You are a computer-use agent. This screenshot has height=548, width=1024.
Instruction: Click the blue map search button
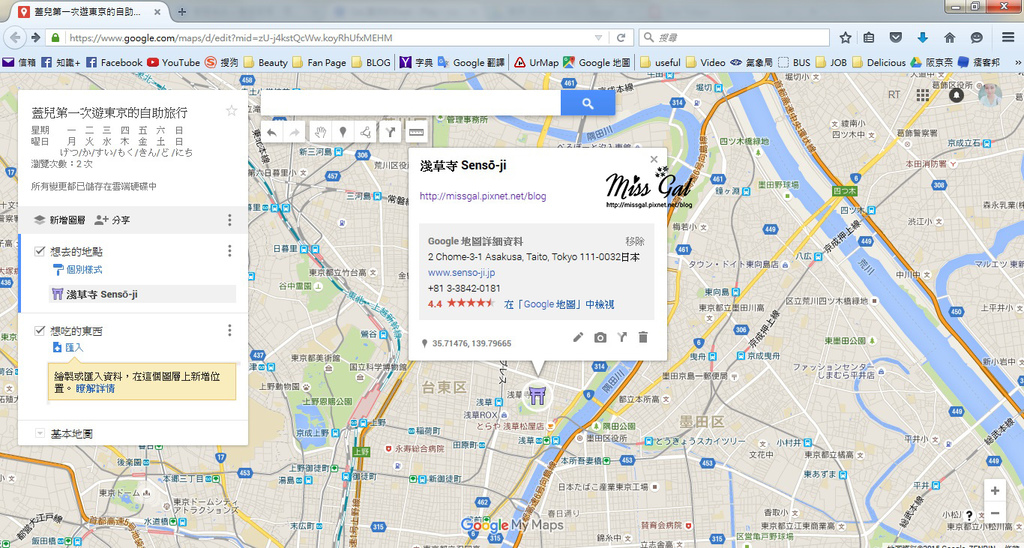tap(588, 103)
